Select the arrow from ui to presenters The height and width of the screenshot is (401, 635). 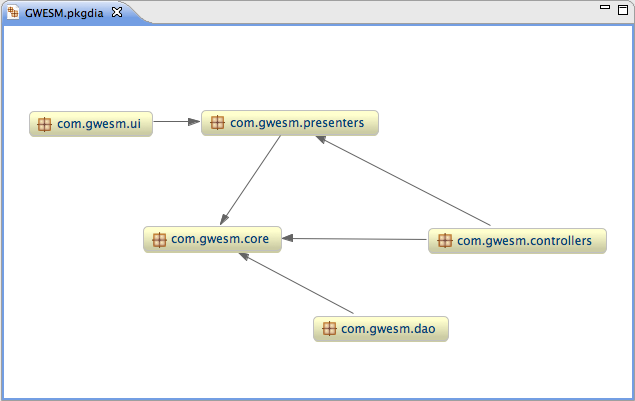click(177, 122)
